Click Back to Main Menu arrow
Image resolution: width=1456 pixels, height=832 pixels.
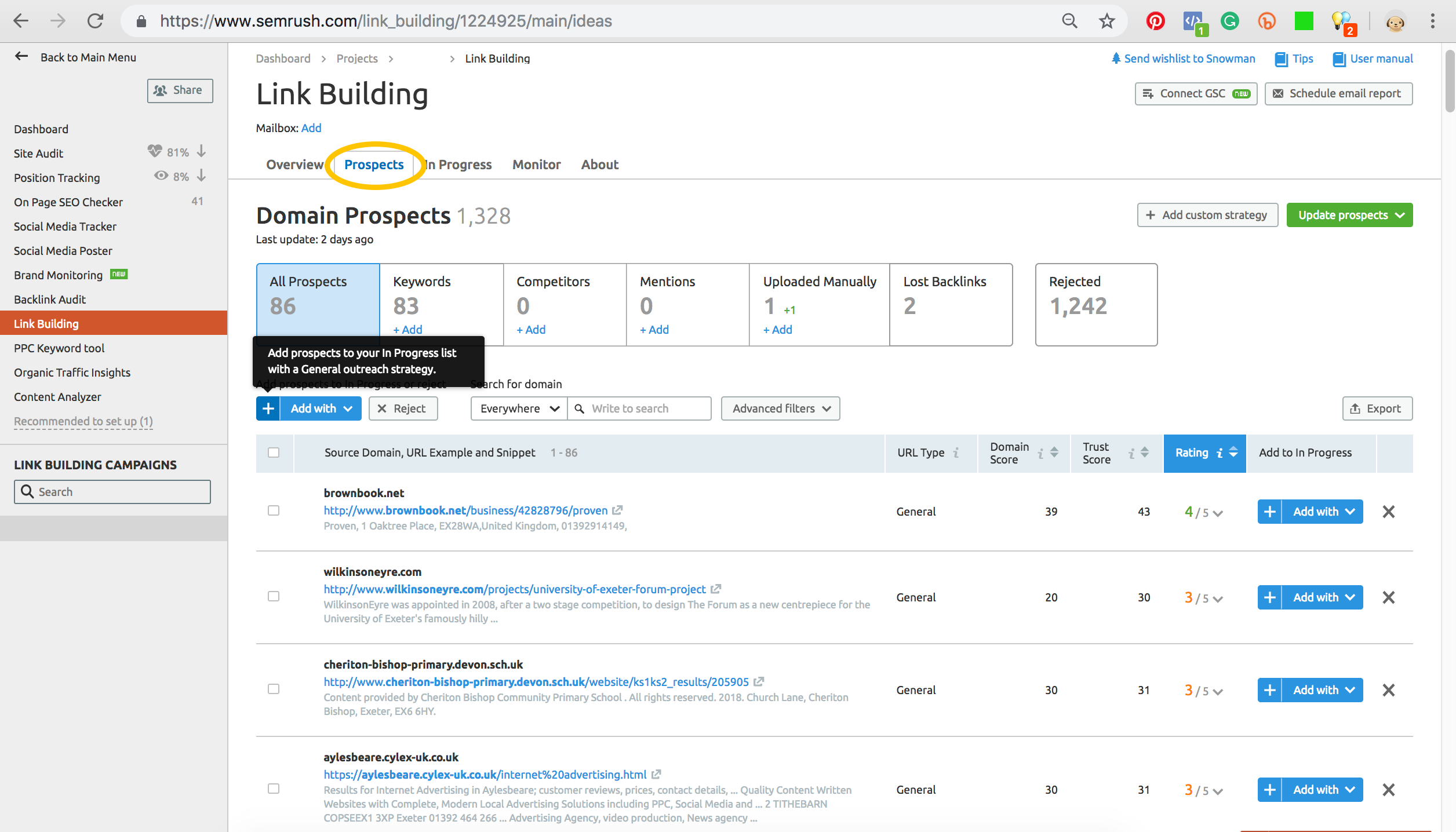pyautogui.click(x=21, y=56)
